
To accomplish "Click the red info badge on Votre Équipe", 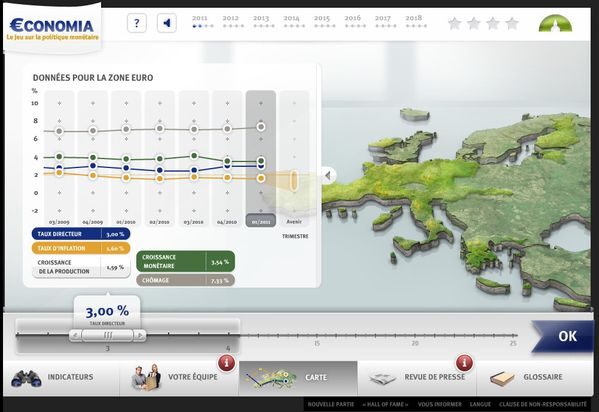I will tap(226, 363).
